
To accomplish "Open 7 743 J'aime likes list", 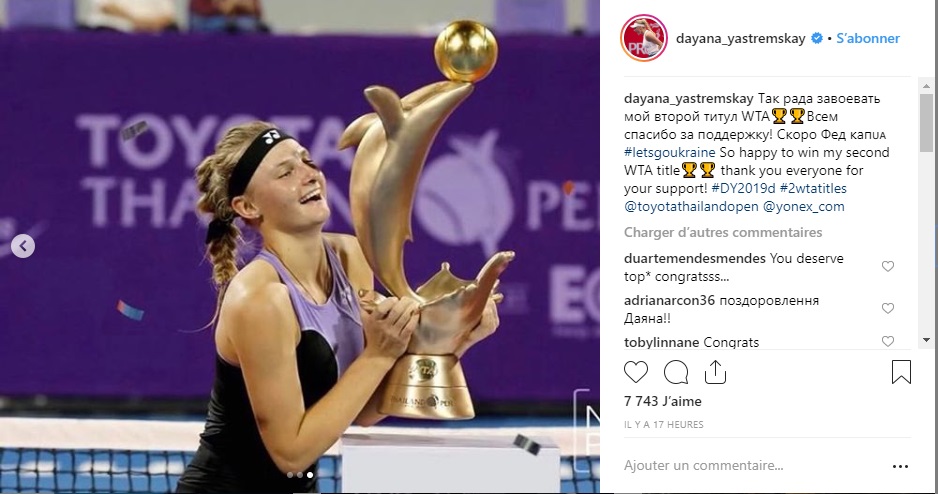I will click(663, 401).
